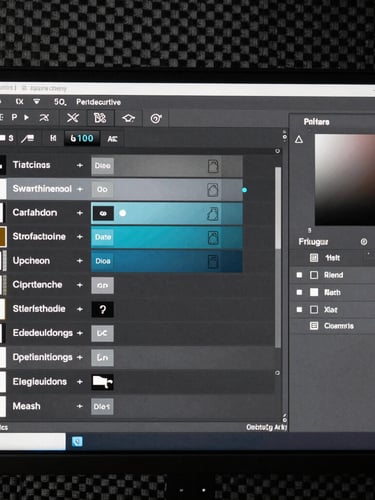Viewport: 375px width, 500px height.
Task: Open the dropdown arrow in the top bar
Action: point(36,101)
